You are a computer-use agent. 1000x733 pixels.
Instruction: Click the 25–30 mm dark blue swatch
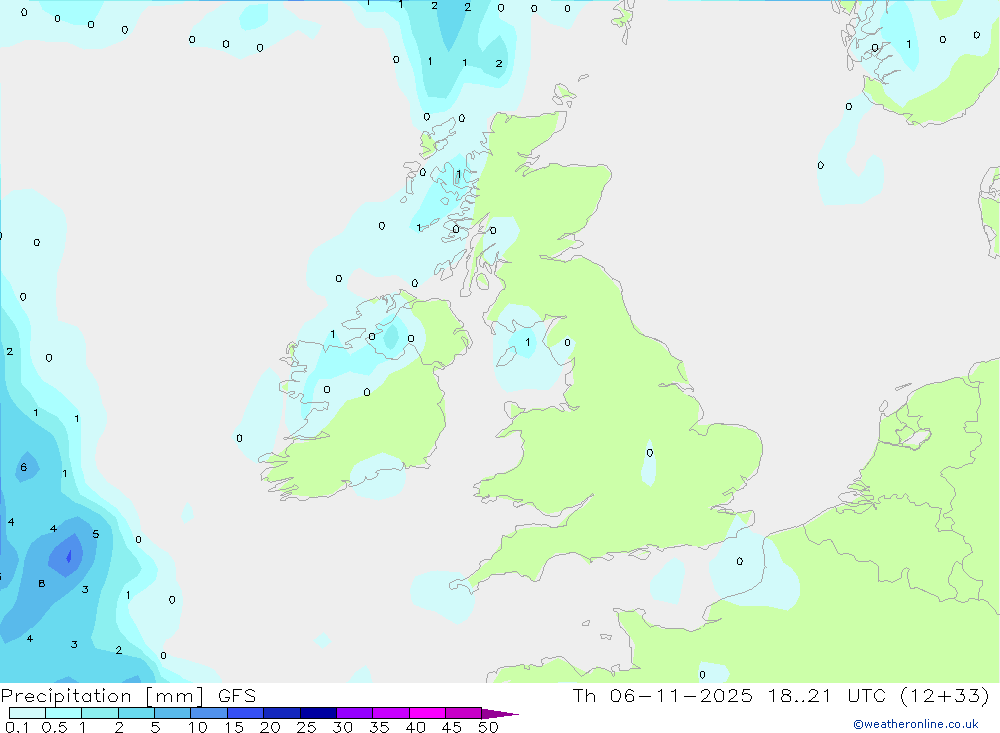click(x=318, y=713)
